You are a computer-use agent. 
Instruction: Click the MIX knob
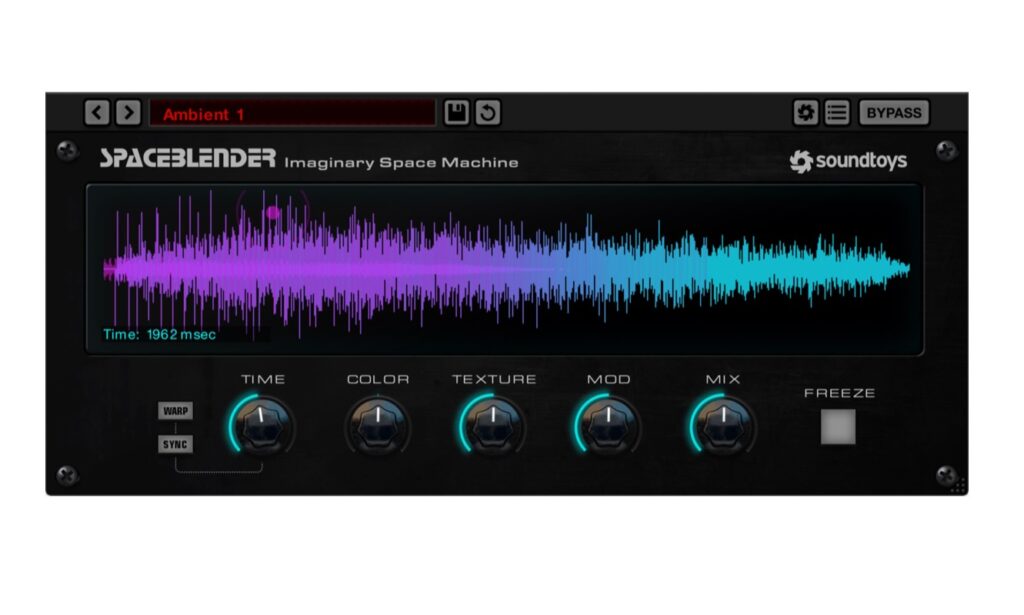pyautogui.click(x=723, y=426)
